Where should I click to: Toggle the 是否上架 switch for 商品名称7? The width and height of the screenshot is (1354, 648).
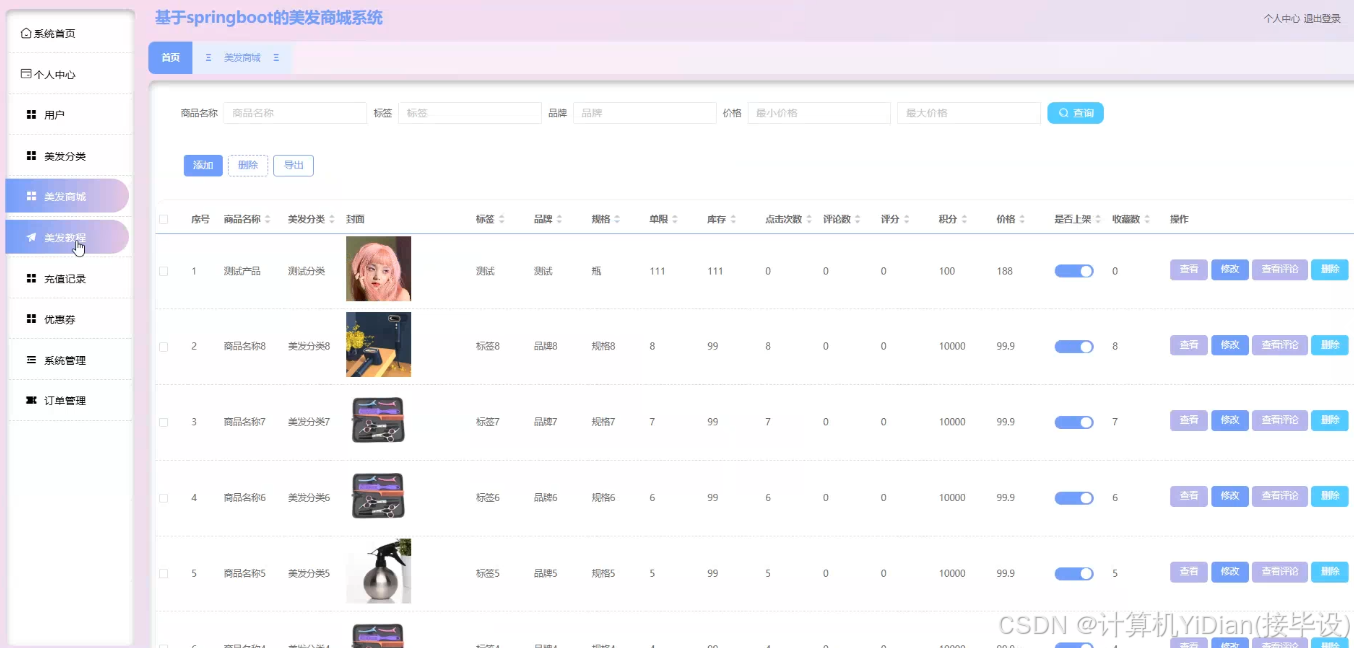1074,422
